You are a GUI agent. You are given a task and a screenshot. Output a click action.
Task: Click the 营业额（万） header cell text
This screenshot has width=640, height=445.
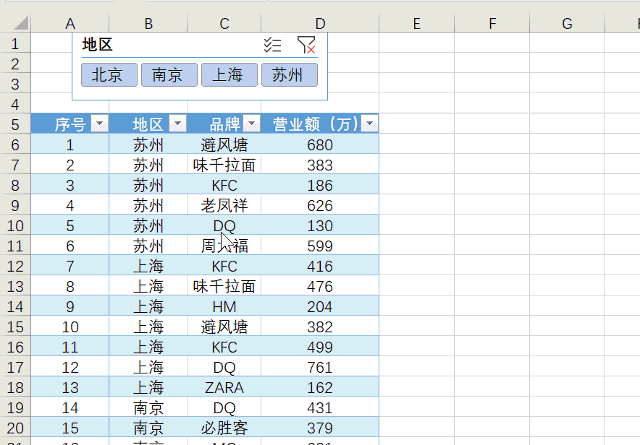point(316,124)
